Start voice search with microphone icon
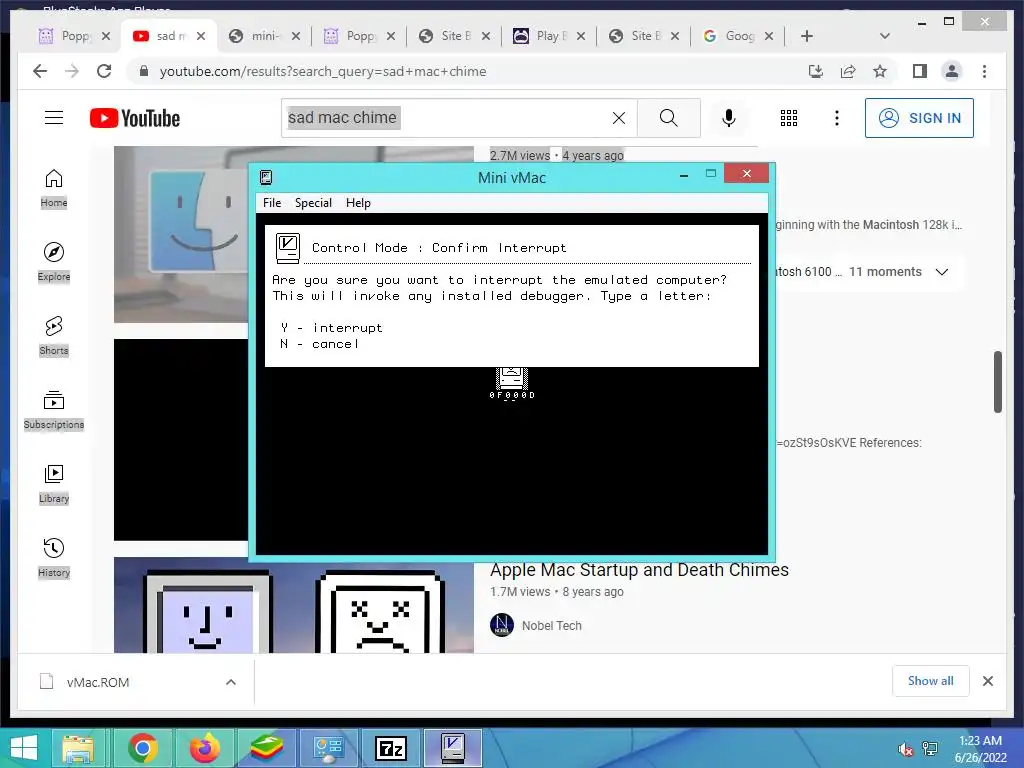Viewport: 1024px width, 768px height. coord(729,118)
